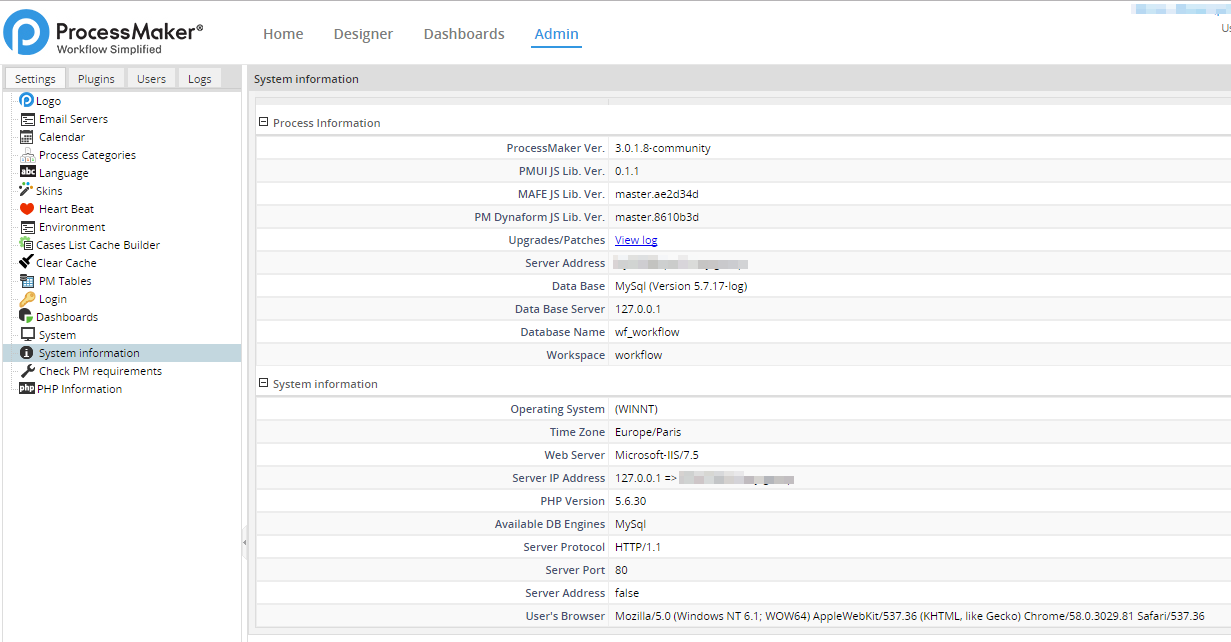This screenshot has height=642, width=1231.
Task: Click the Europe/Paris time zone value
Action: pos(648,432)
